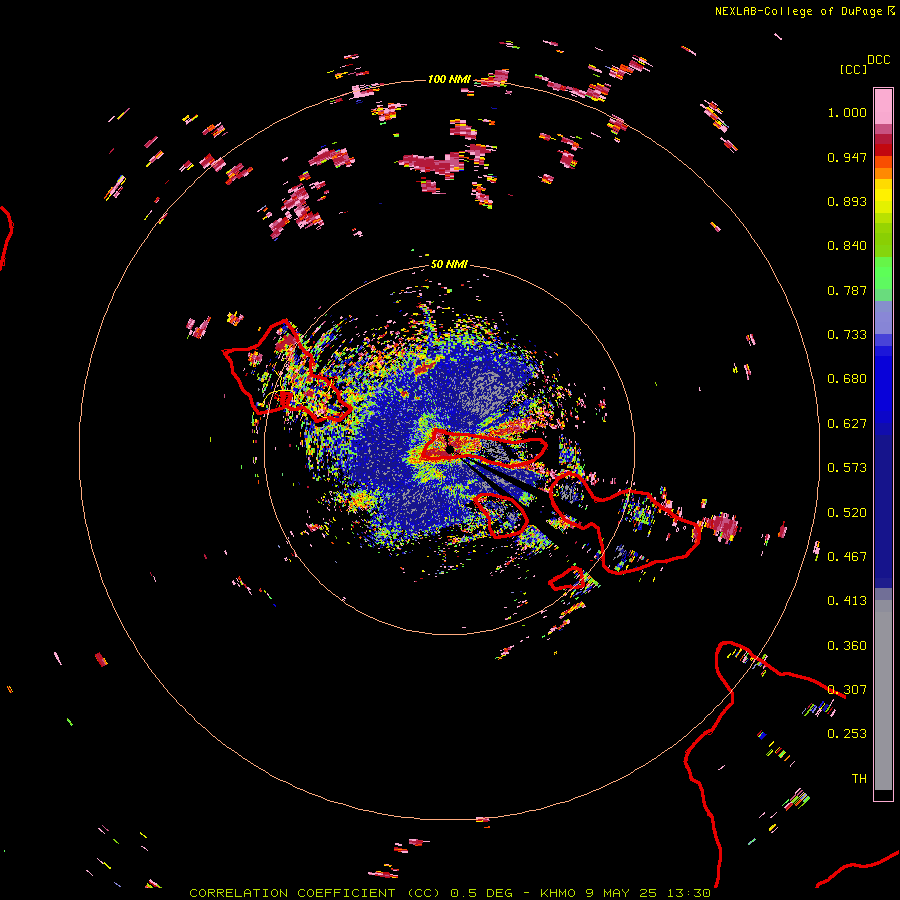Pick the light pink segment of the colorbar
This screenshot has width=900, height=900.
[883, 106]
